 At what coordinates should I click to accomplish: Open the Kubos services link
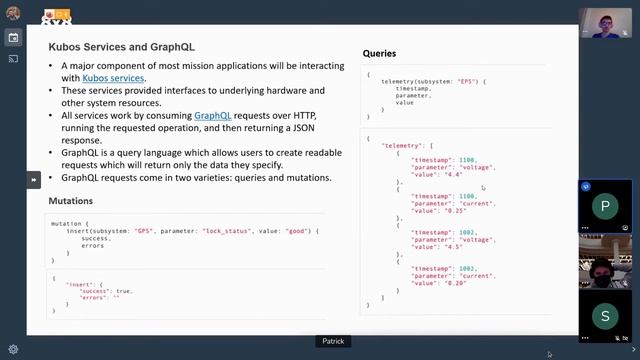tap(113, 78)
